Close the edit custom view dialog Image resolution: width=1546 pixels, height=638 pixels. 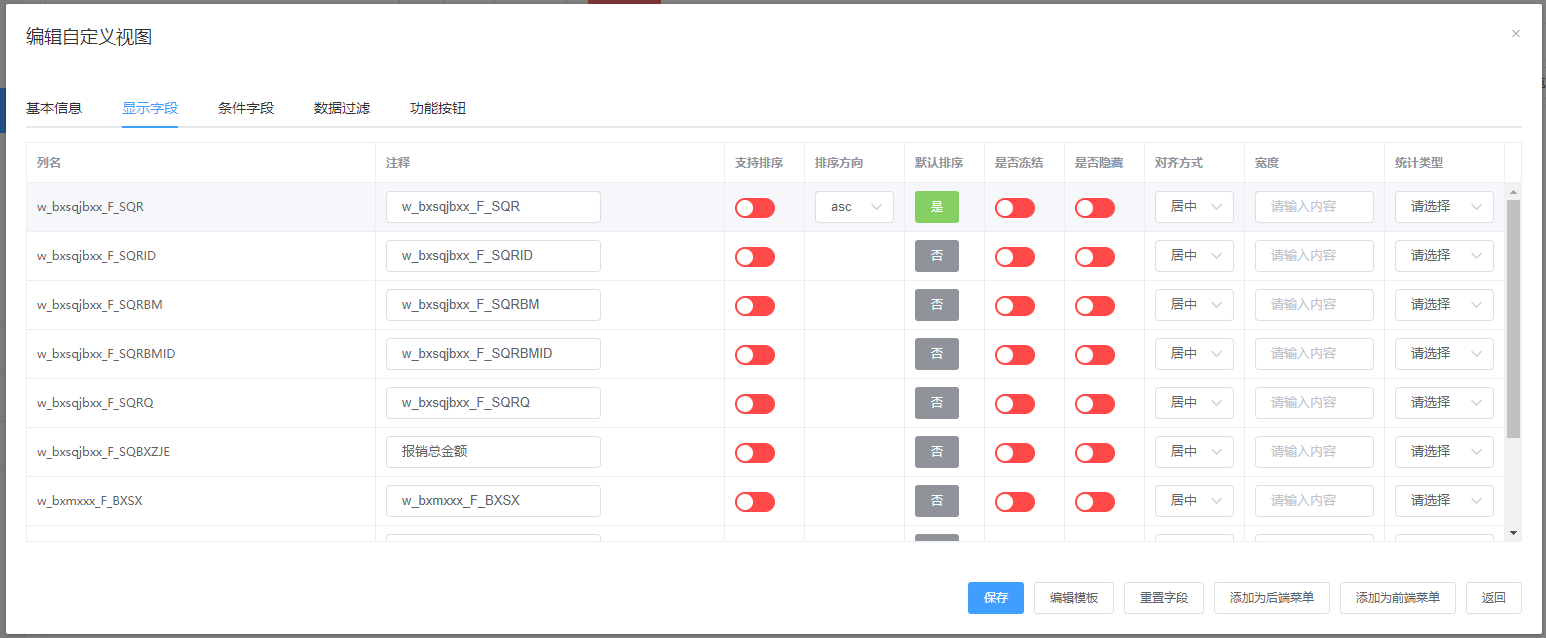point(1515,34)
